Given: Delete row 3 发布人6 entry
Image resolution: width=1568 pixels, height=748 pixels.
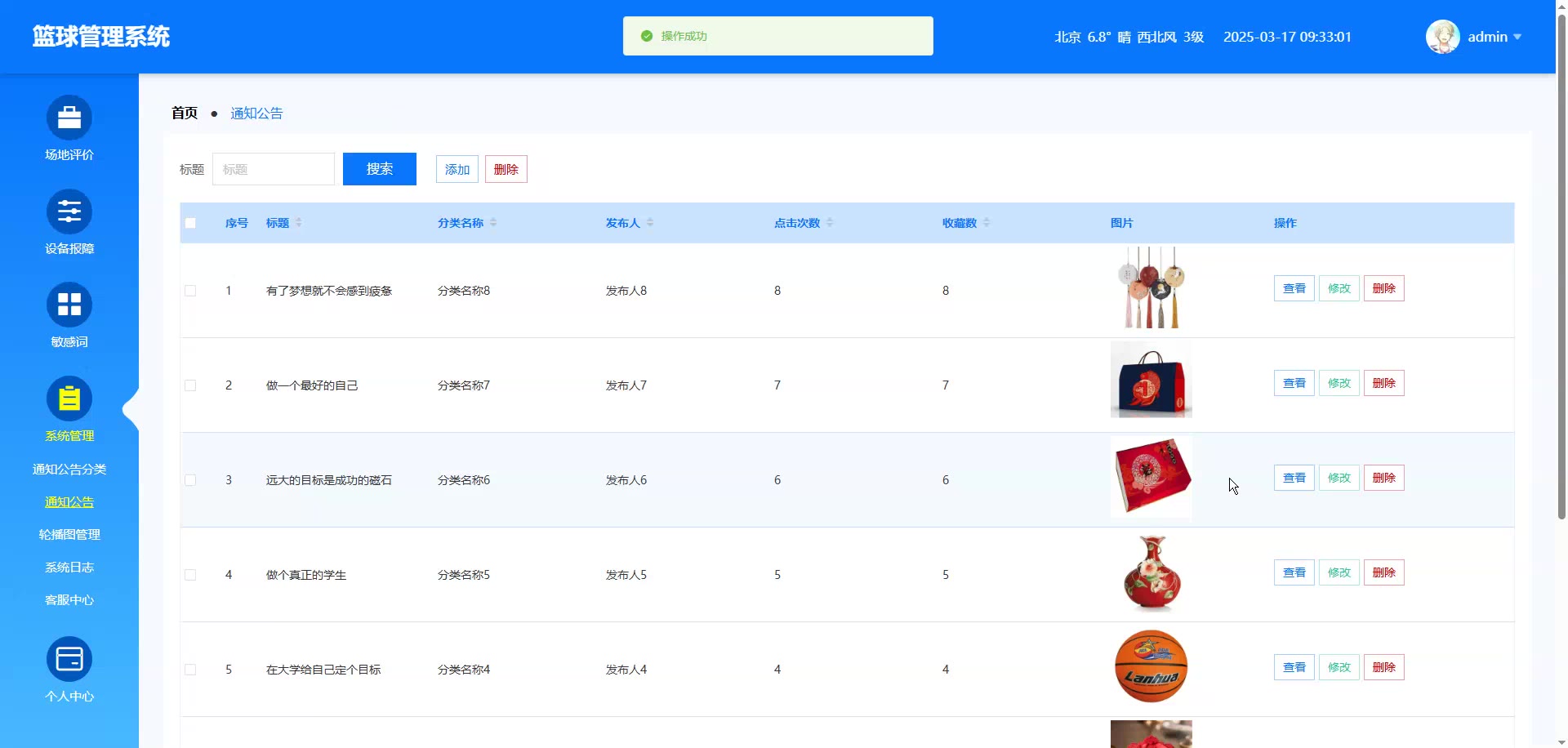Looking at the screenshot, I should coord(1384,478).
